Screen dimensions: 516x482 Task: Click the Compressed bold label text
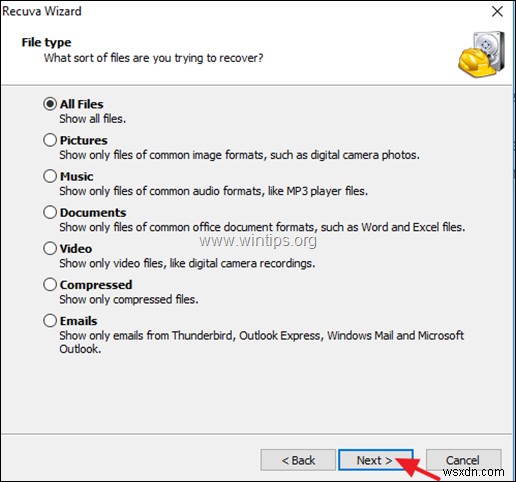pyautogui.click(x=96, y=285)
